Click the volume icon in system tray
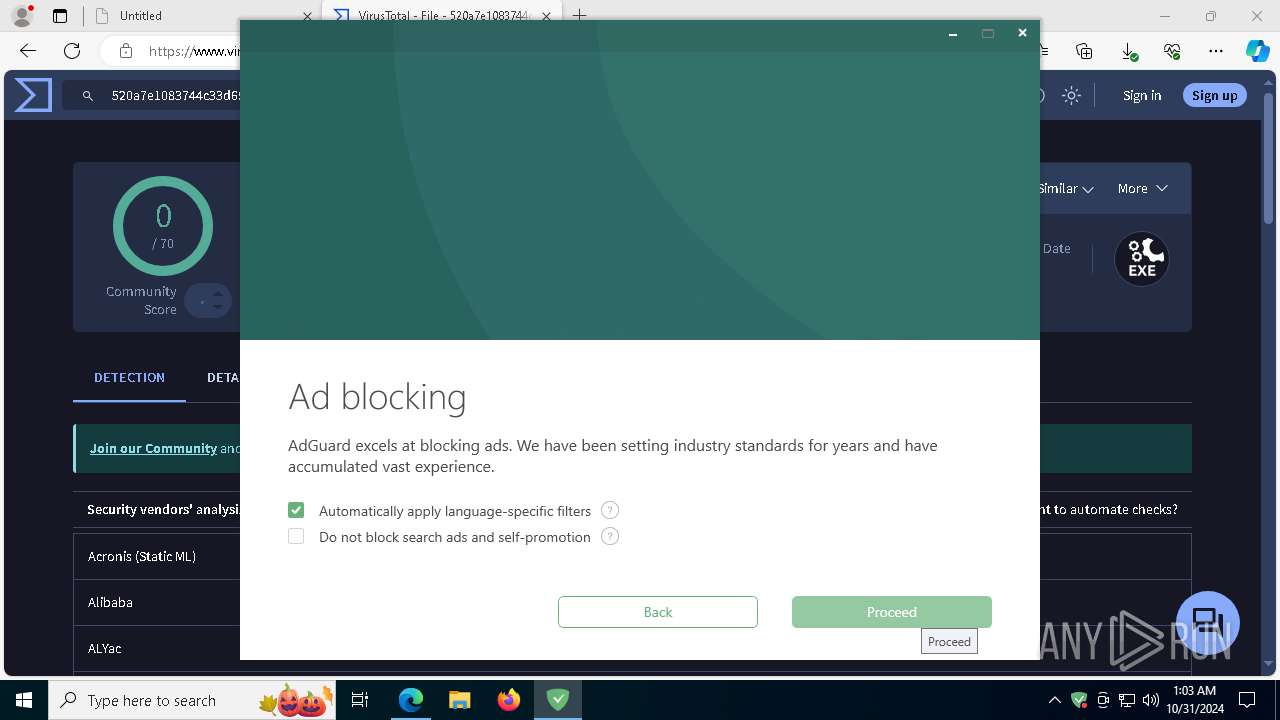This screenshot has height=720, width=1280. click(x=1151, y=700)
